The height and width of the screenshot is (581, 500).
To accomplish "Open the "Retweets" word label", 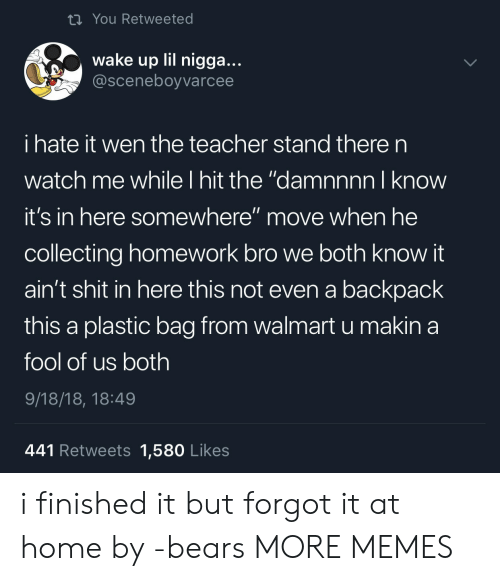I will tap(95, 451).
